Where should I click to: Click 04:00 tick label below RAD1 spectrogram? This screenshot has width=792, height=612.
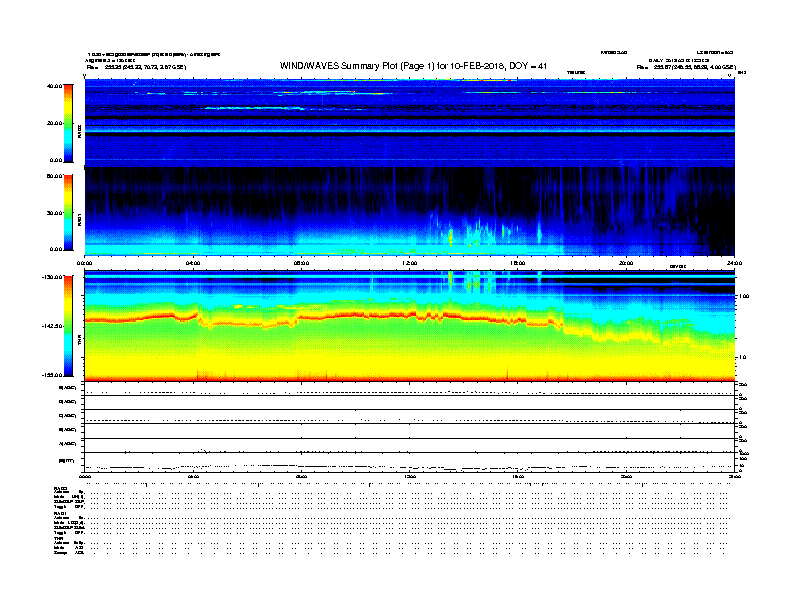tap(193, 263)
